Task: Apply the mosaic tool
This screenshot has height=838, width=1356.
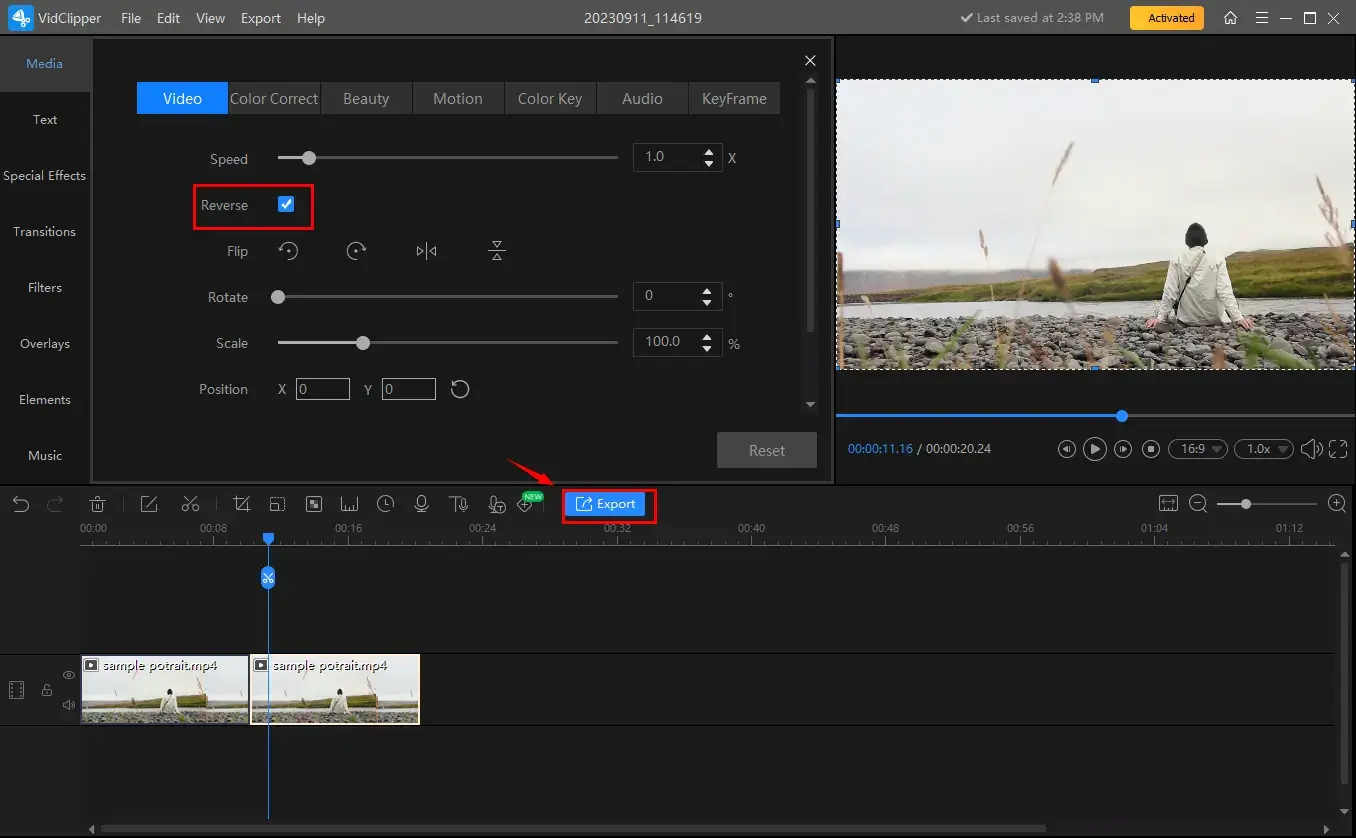Action: pyautogui.click(x=313, y=504)
